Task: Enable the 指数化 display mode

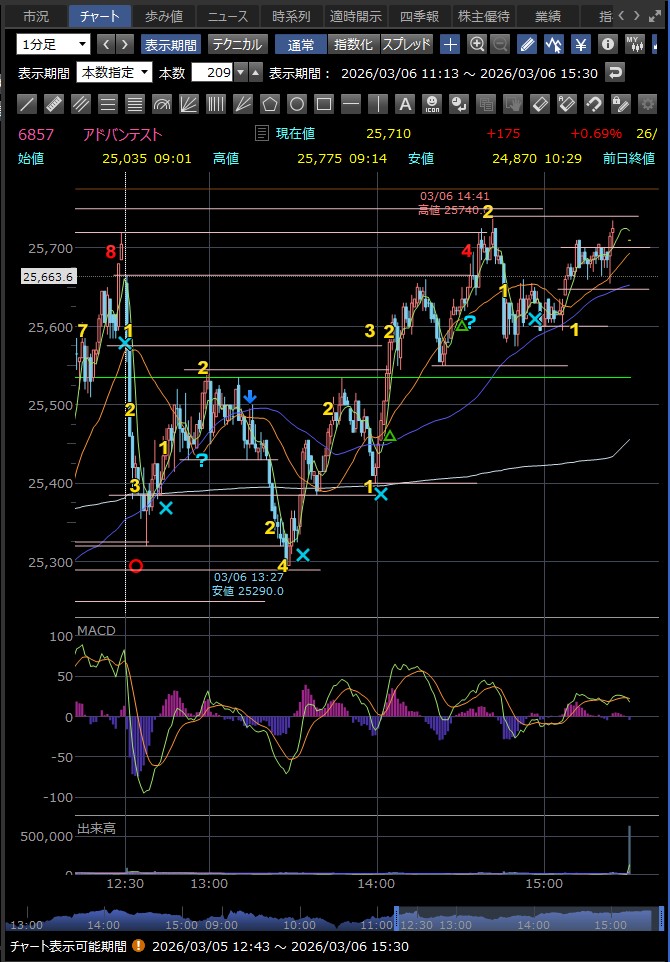Action: [x=353, y=44]
